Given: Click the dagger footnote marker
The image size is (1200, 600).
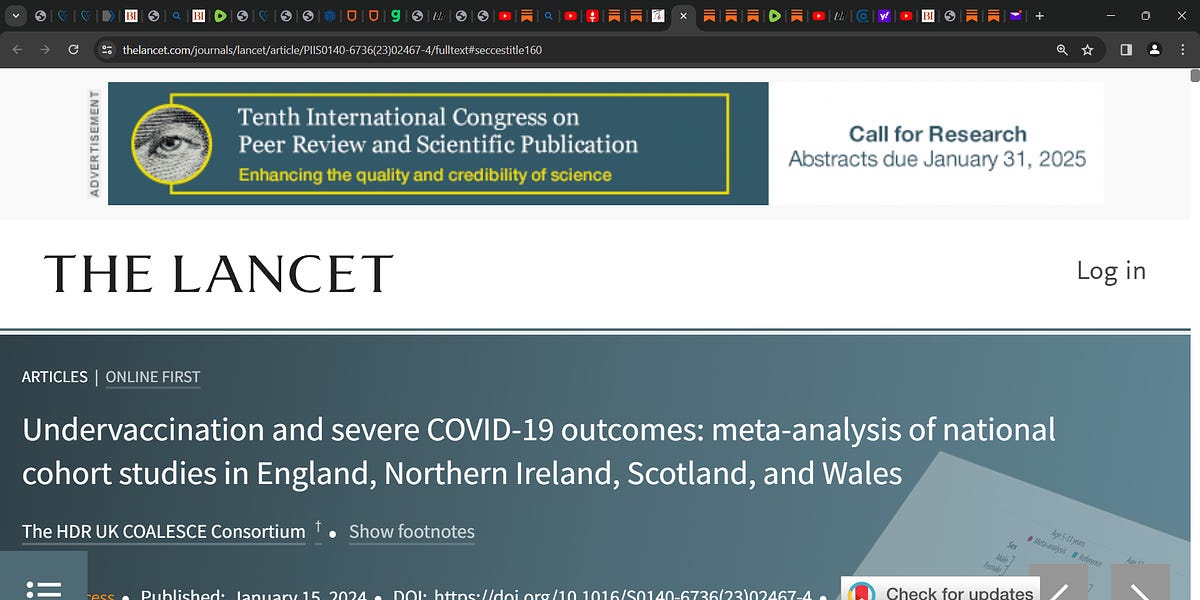Looking at the screenshot, I should coord(318,526).
